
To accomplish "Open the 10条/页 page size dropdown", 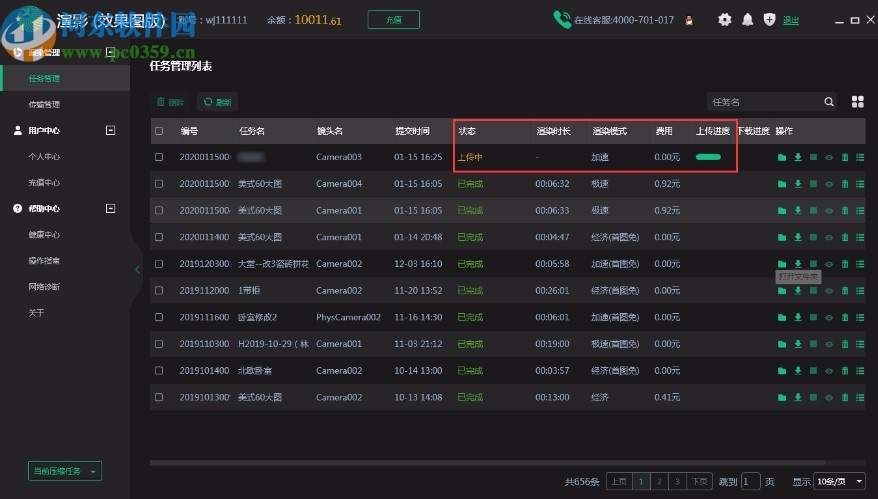I will pos(839,482).
